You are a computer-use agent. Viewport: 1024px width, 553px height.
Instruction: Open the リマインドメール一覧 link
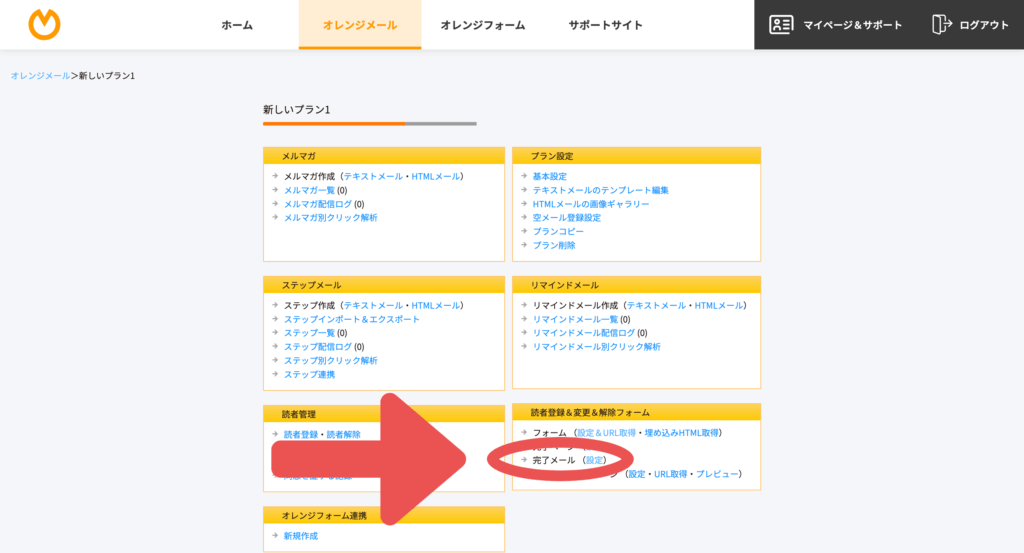575,319
